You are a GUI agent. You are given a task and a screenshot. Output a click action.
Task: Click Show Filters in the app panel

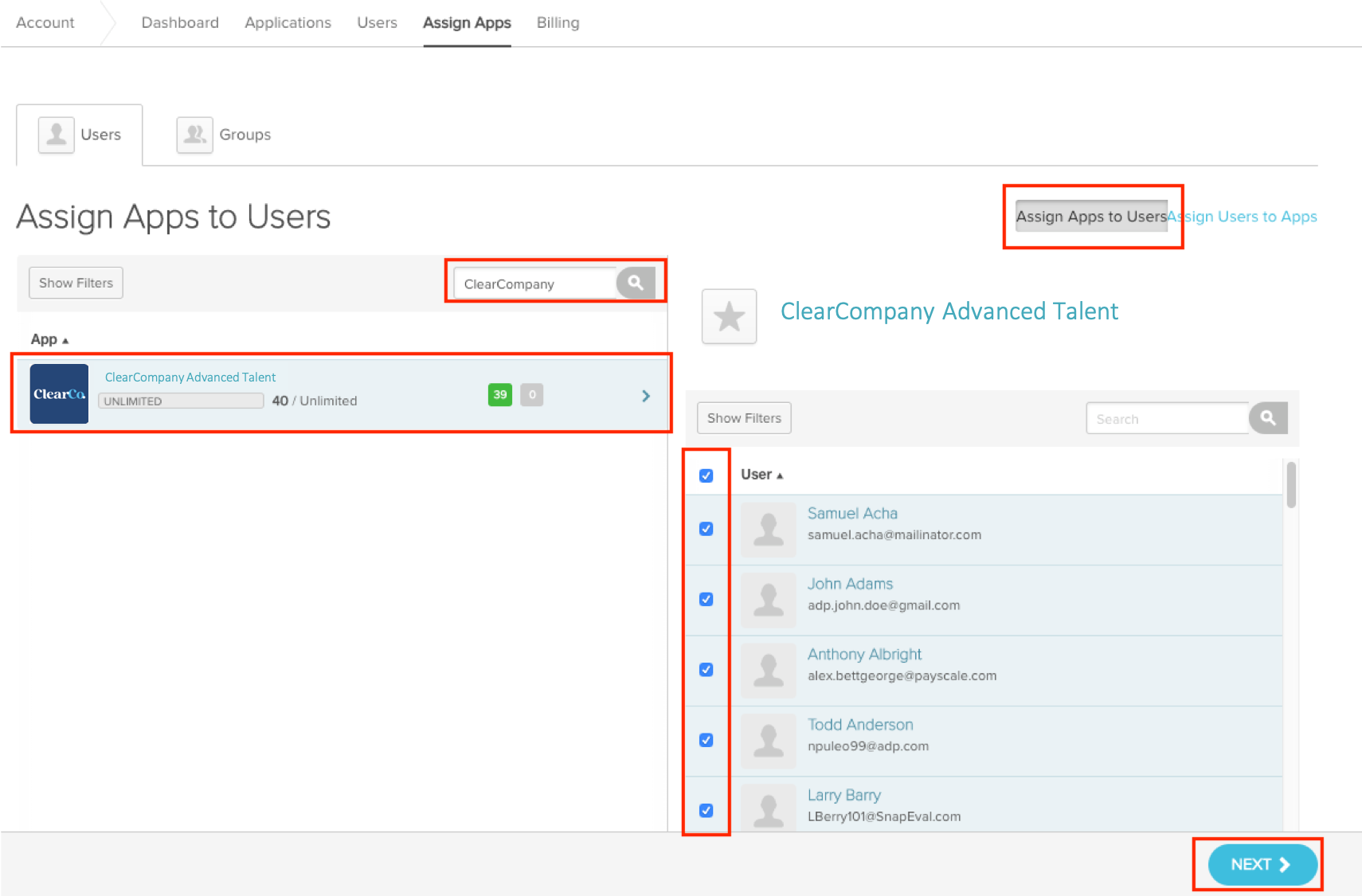coord(76,283)
